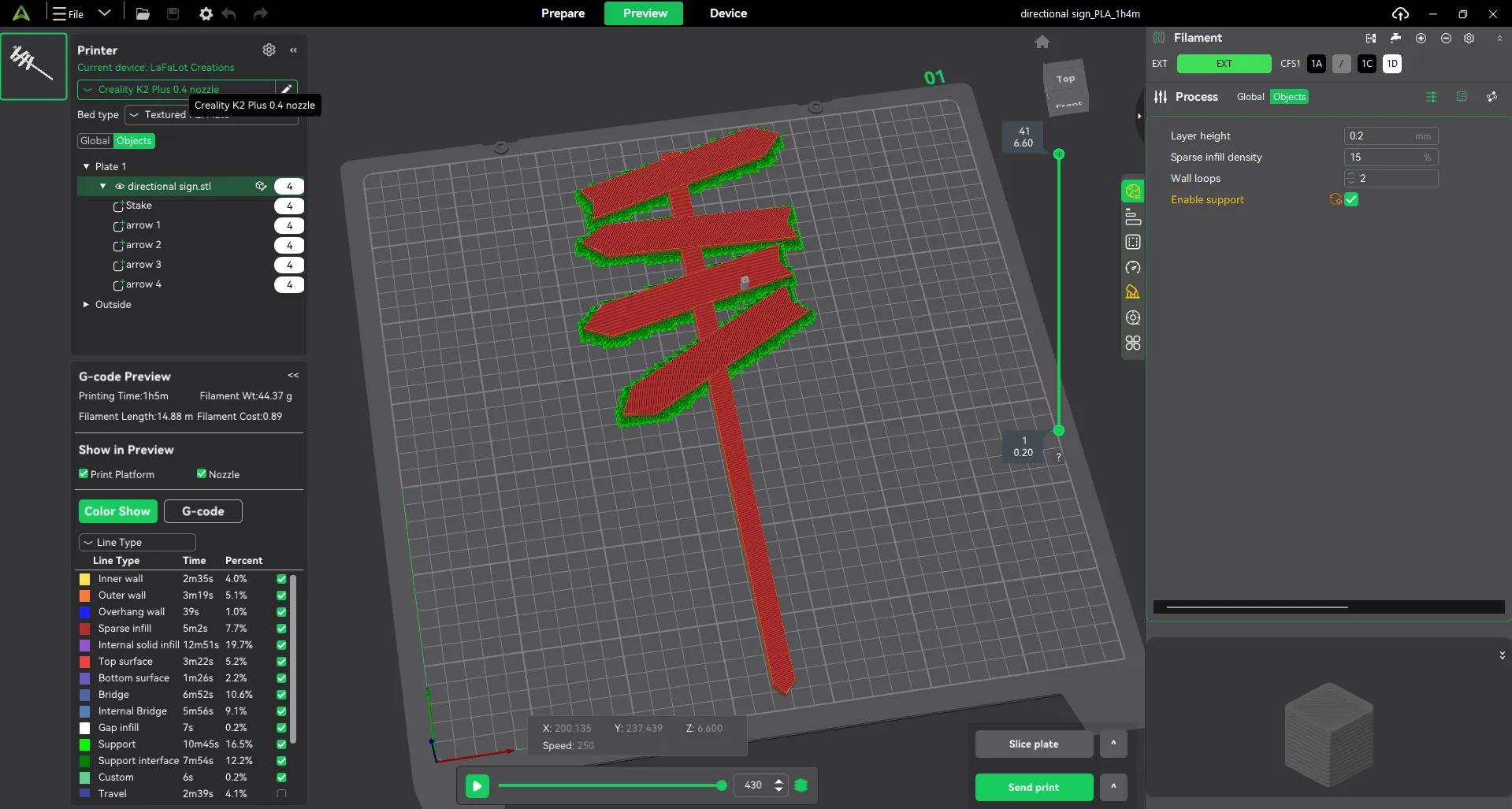Click the edit printer preset pencil icon
1512x809 pixels.
tap(287, 89)
